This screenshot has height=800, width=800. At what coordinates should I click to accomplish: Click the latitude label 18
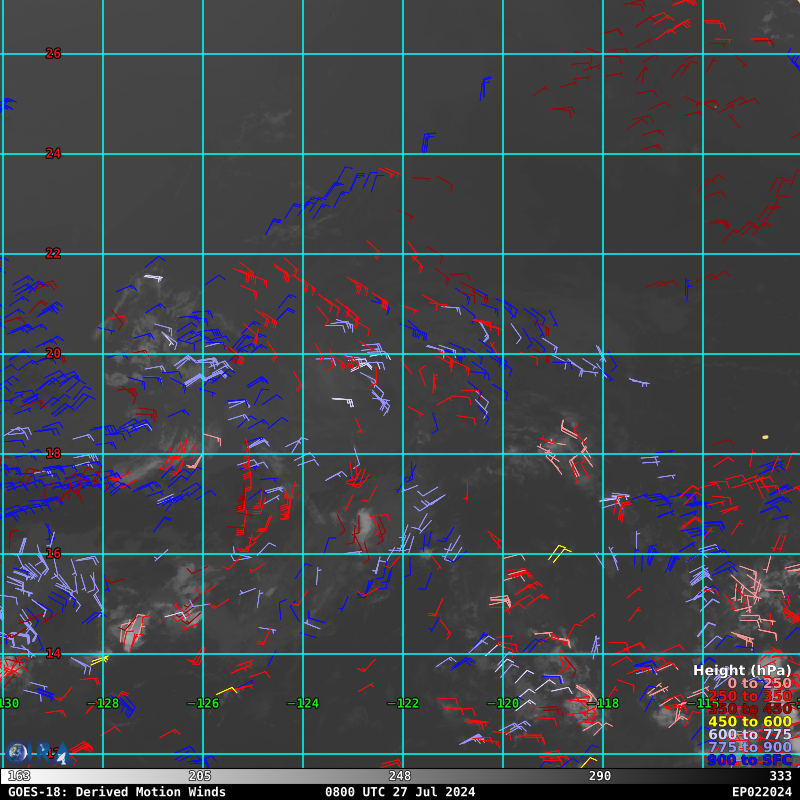point(53,454)
